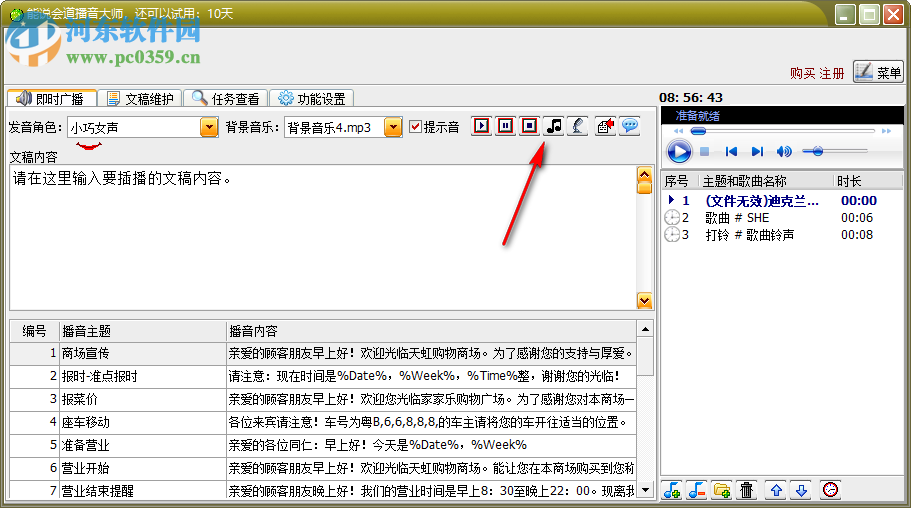
Task: Click the text area's scroll up arrow
Action: (x=644, y=174)
